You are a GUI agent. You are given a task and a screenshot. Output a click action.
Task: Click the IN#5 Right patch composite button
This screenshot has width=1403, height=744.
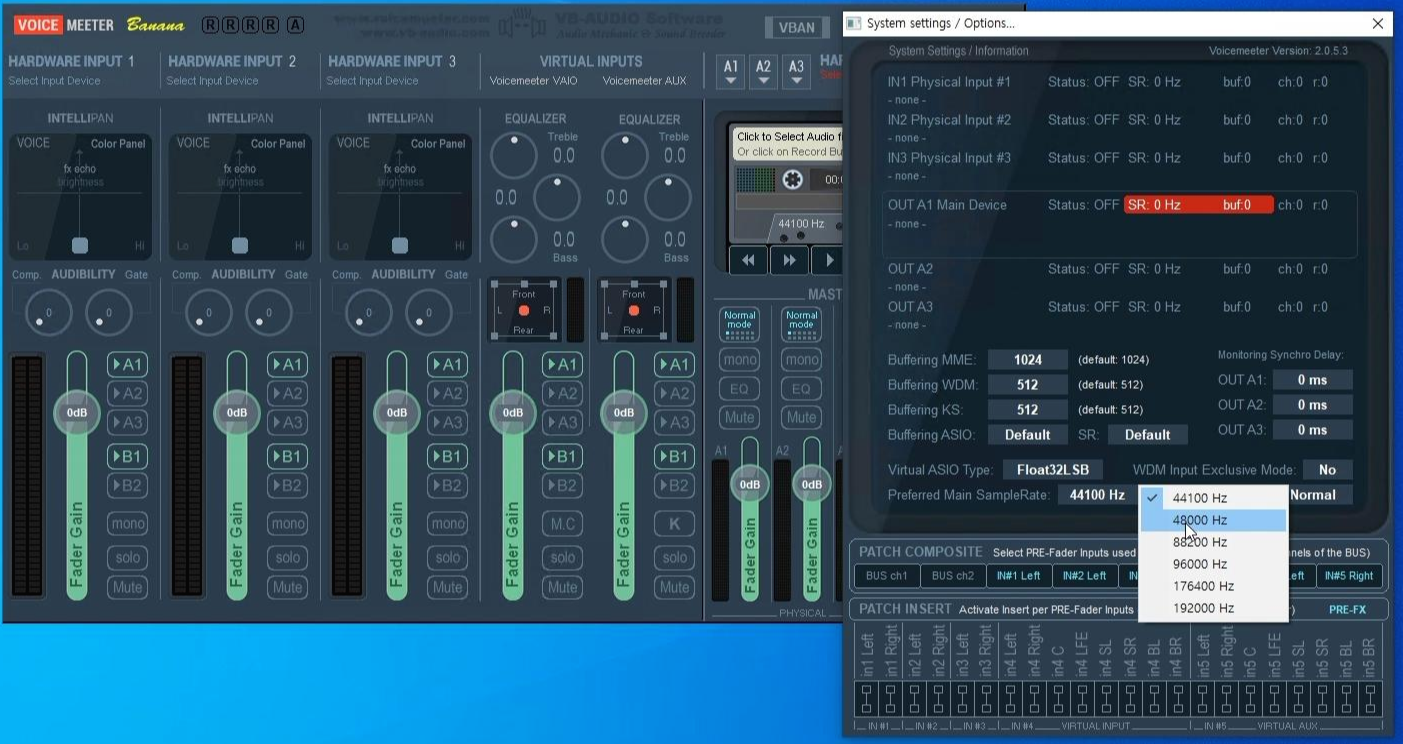pos(1349,576)
